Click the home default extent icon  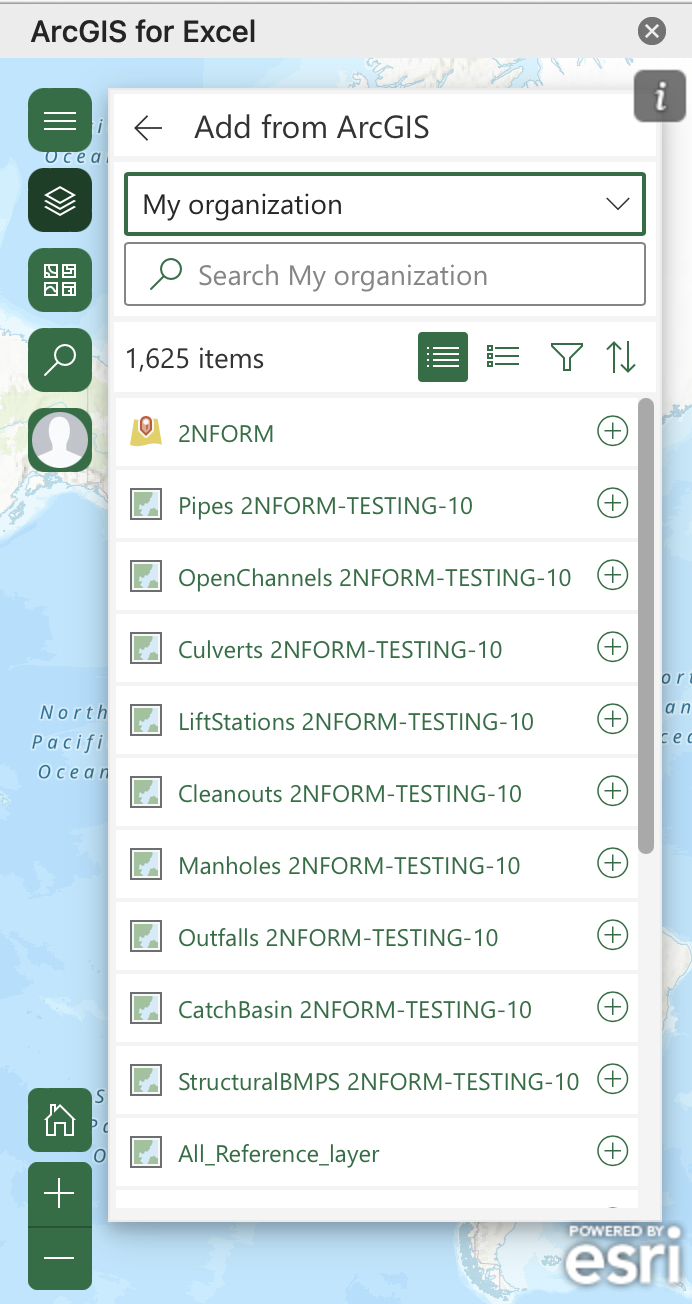[60, 1120]
